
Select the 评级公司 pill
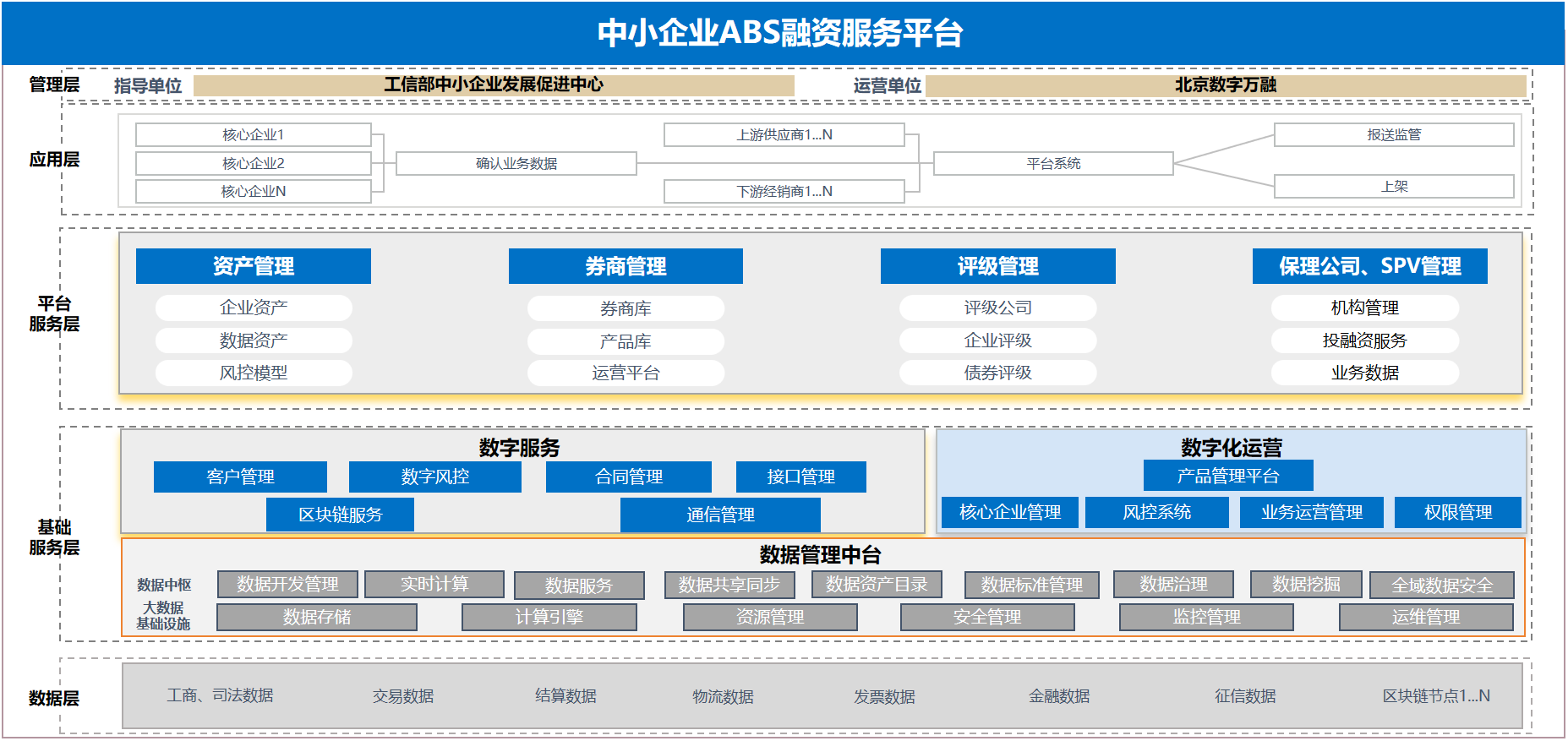pyautogui.click(x=998, y=308)
